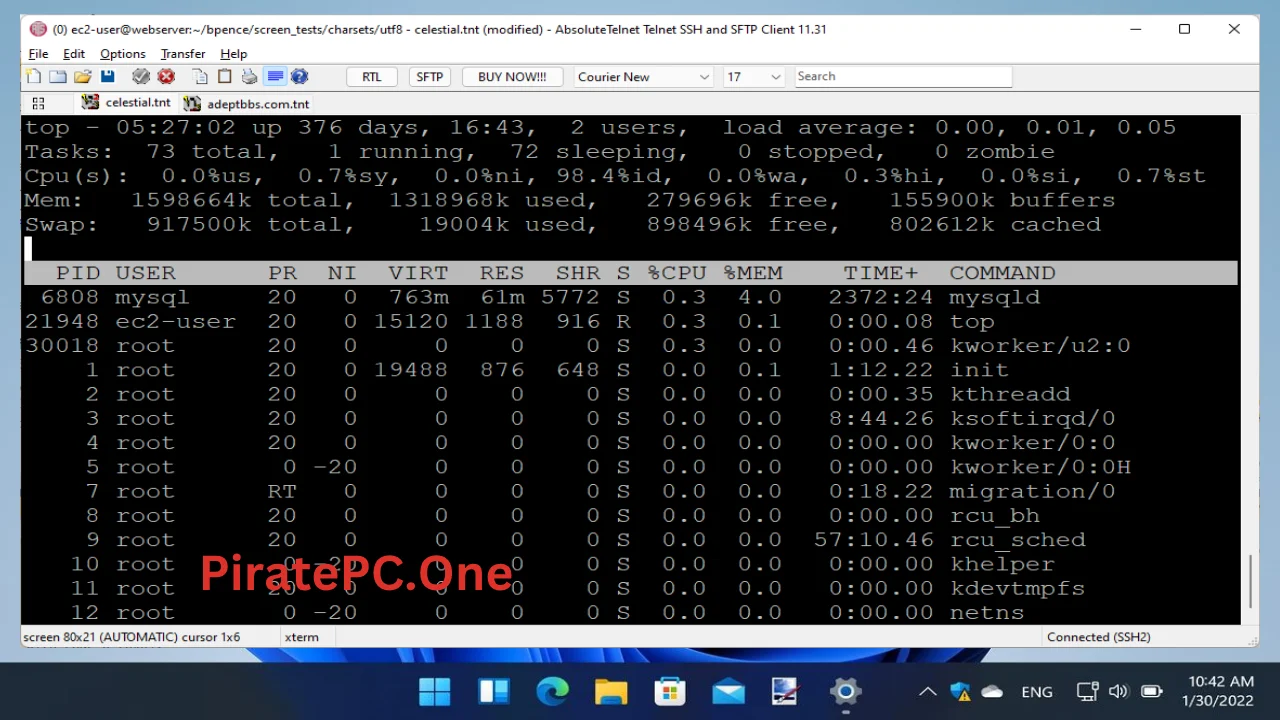
Task: Click the netns command text
Action: pyautogui.click(x=987, y=612)
